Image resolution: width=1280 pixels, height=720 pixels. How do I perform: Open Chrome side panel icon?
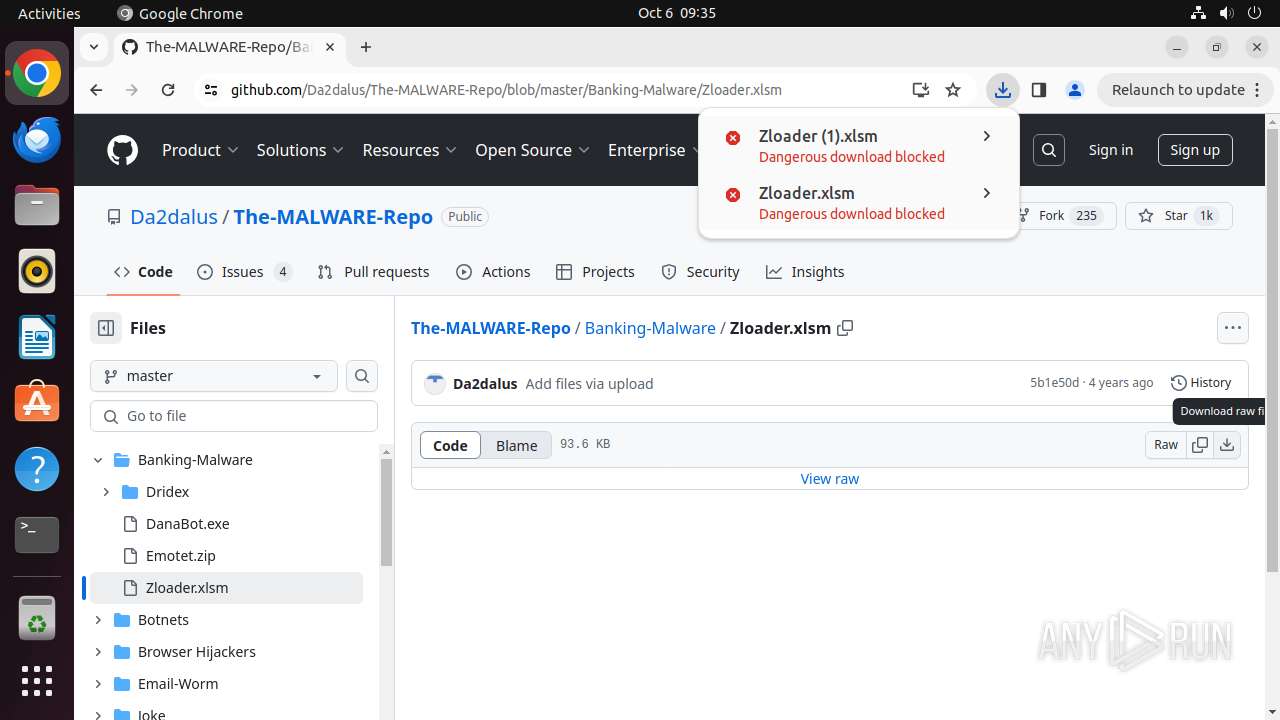tap(1039, 90)
